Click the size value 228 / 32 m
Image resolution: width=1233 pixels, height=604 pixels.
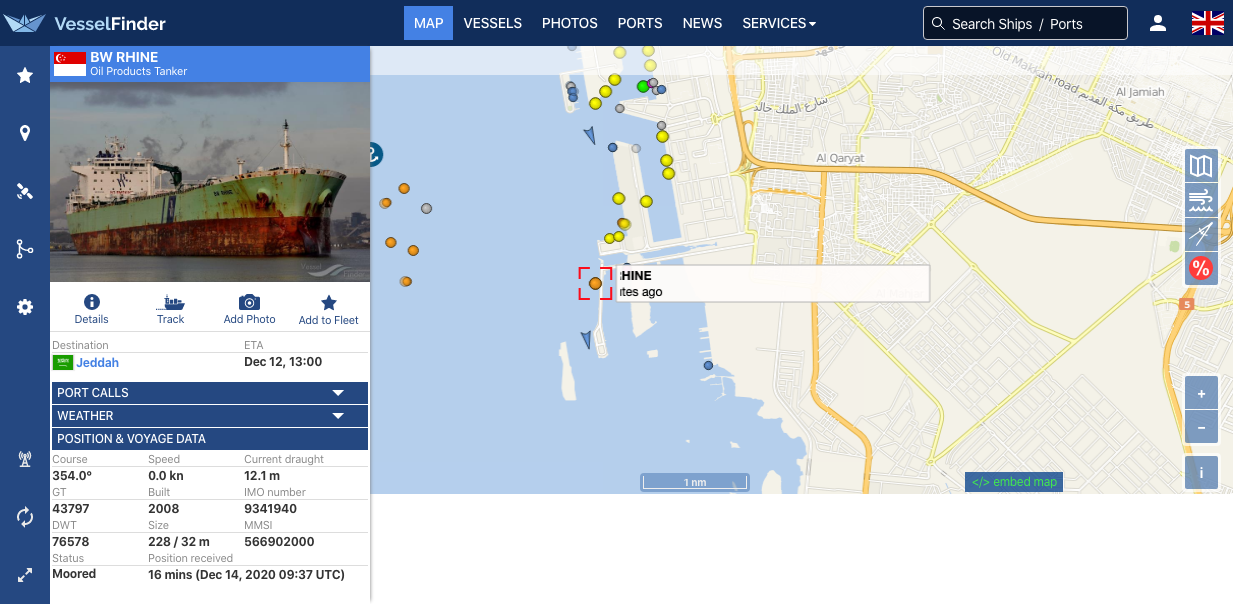pyautogui.click(x=180, y=542)
